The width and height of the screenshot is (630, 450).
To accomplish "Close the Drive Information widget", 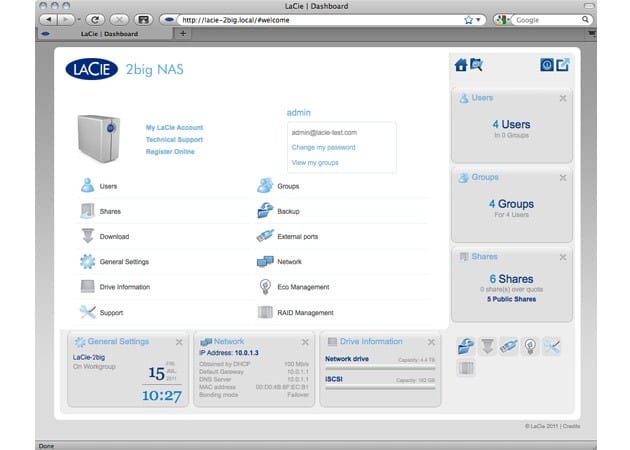I will [x=431, y=342].
